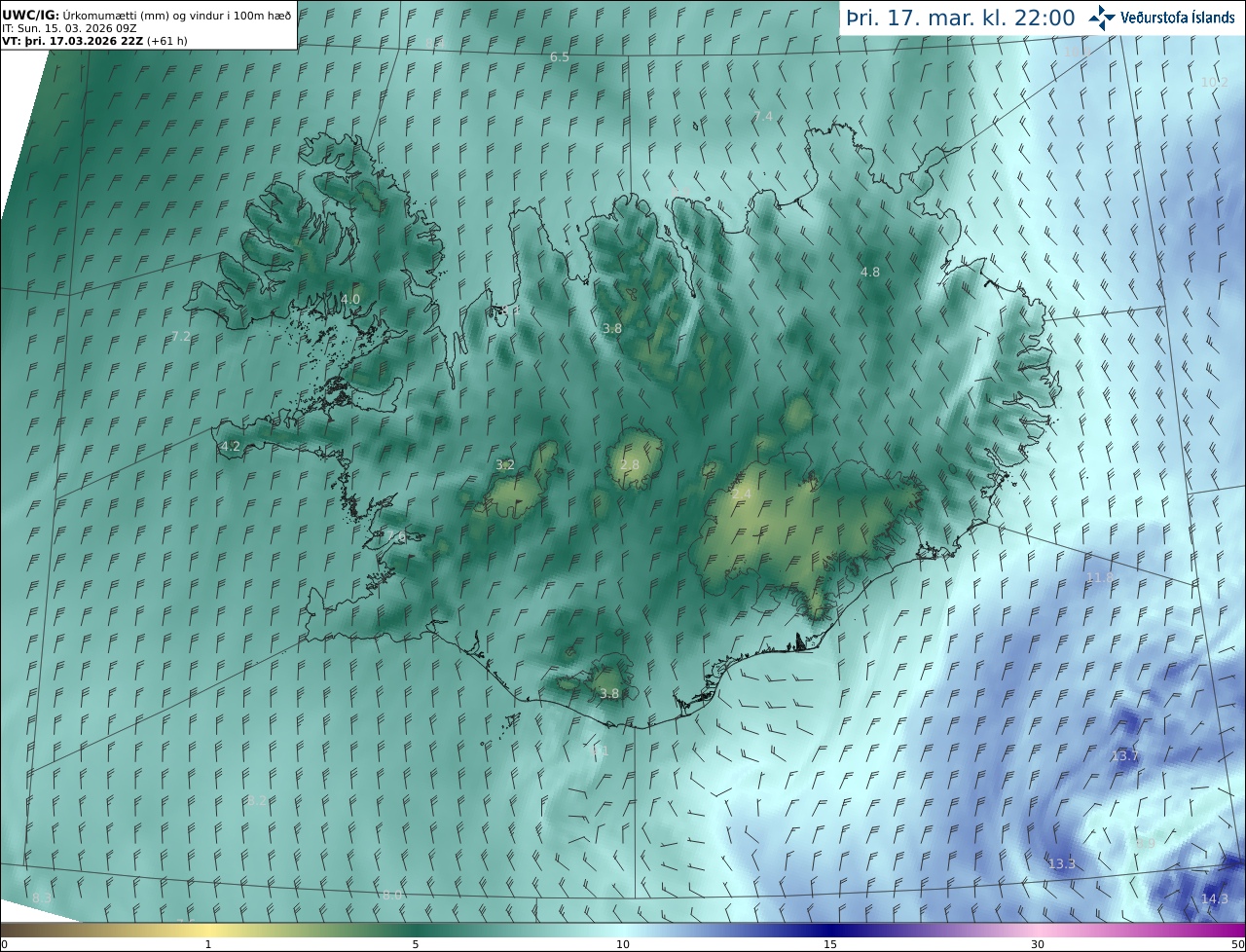
Task: Click the forecast time 'Þri. 17. mar. kl. 22:00'
Action: point(960,18)
